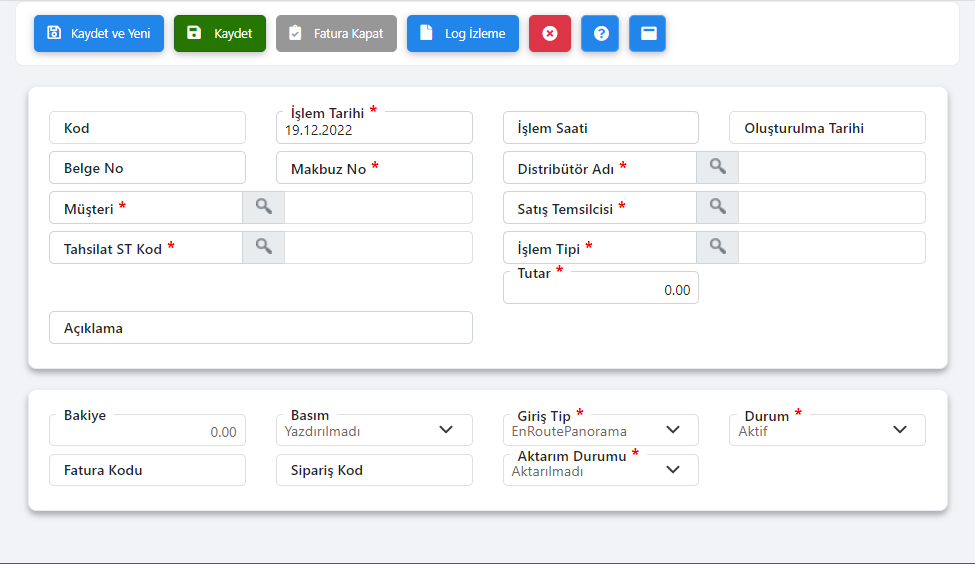Click the Satış Temsilcisi search magnifier
Image resolution: width=975 pixels, height=564 pixels.
(717, 207)
